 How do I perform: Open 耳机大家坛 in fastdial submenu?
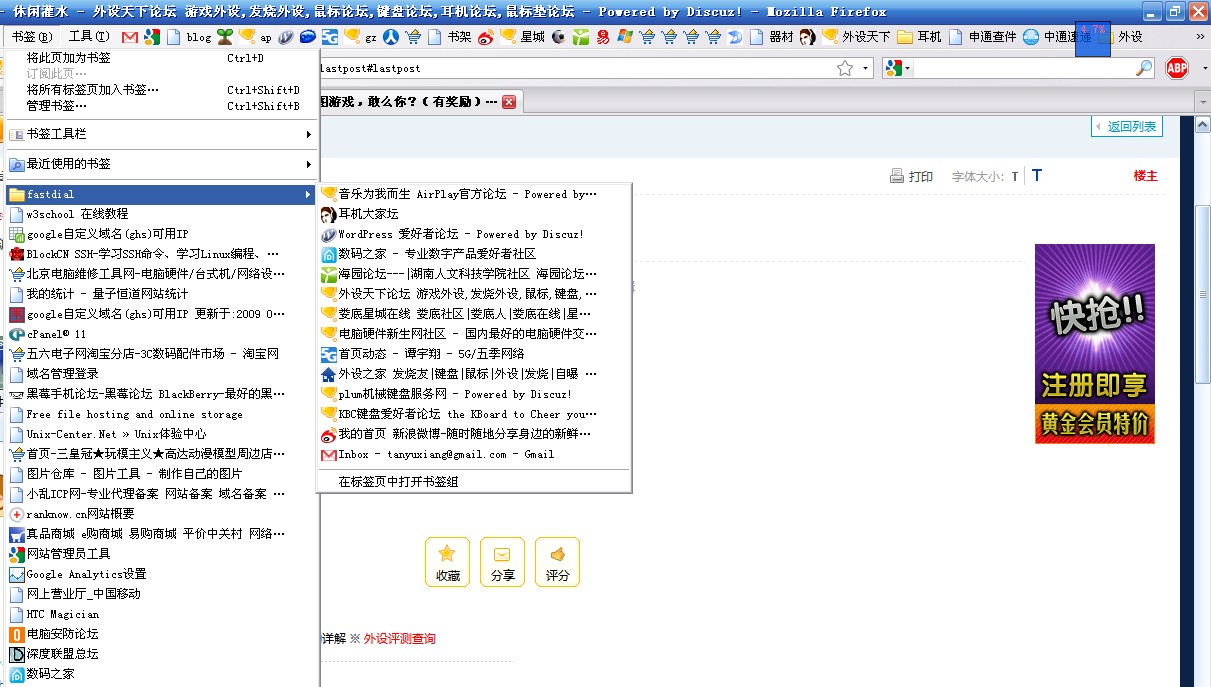pos(475,214)
